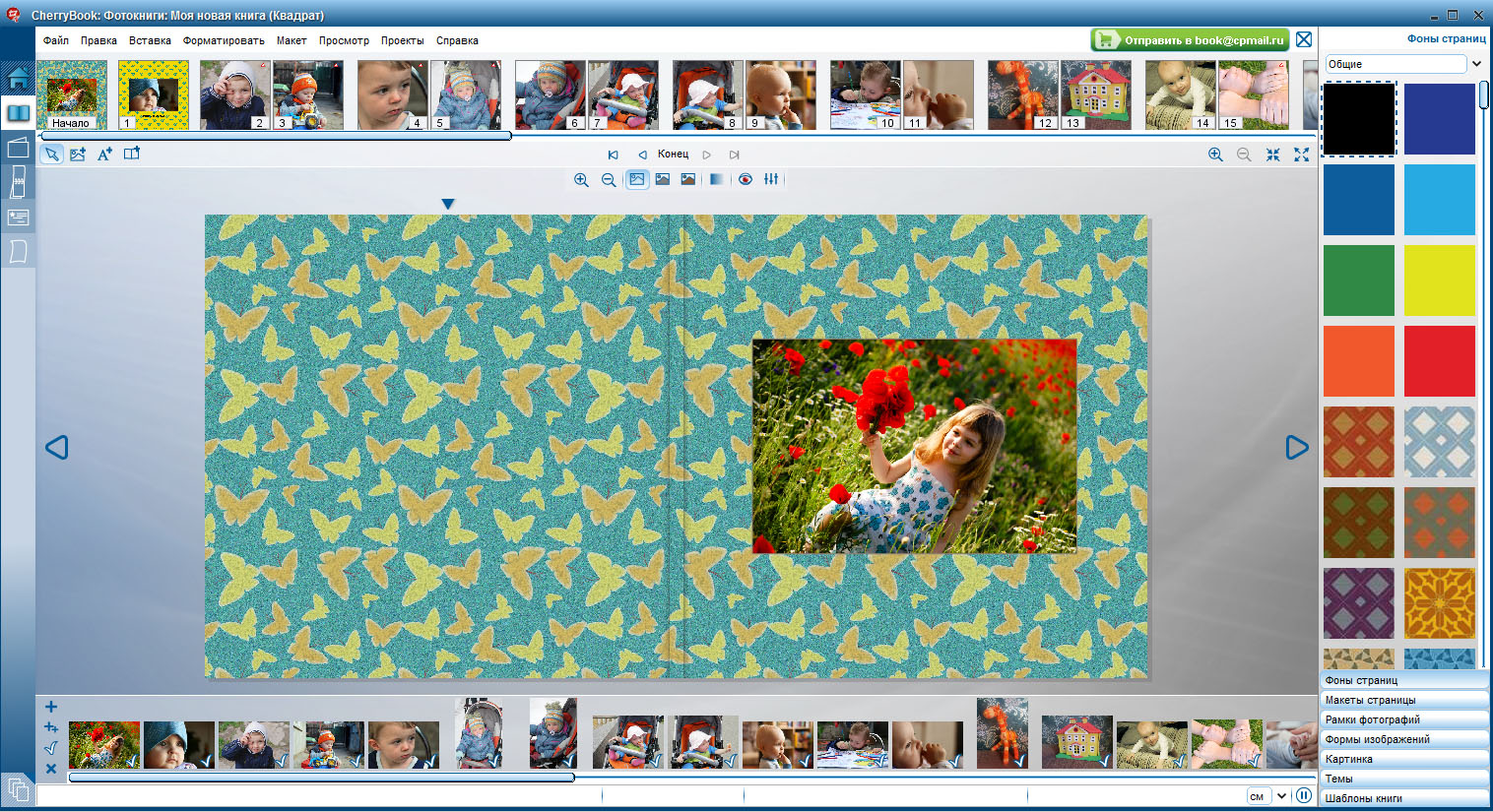Select the poppy girl photo on page

[x=915, y=446]
